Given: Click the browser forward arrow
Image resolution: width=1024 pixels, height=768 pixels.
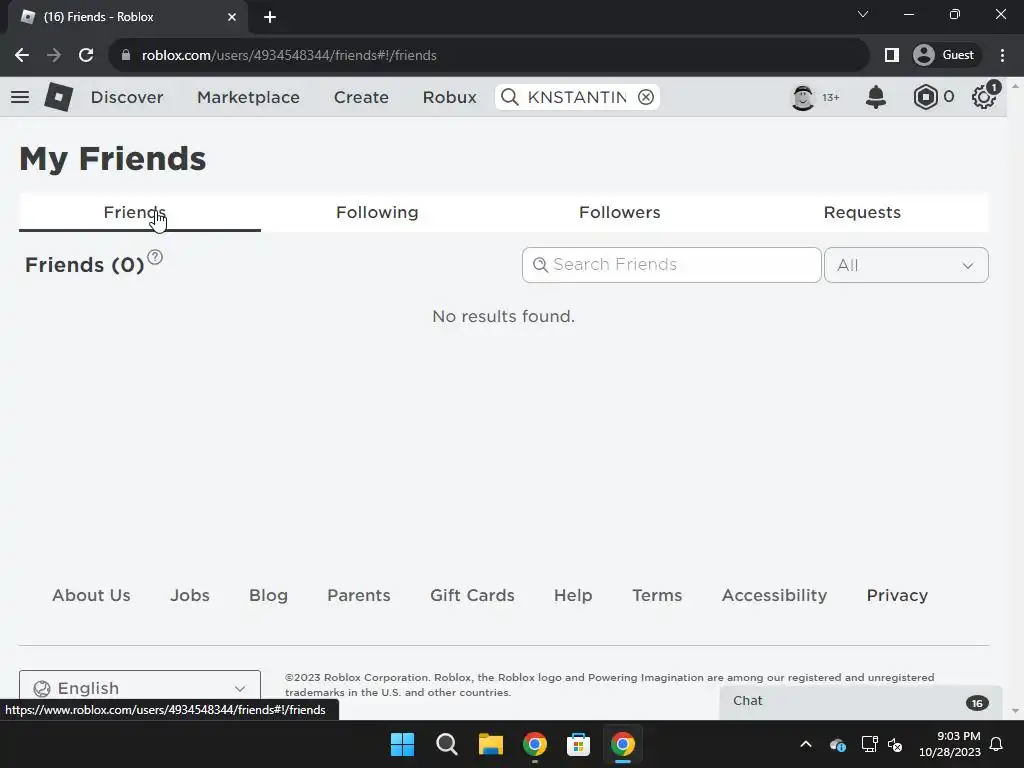Looking at the screenshot, I should [54, 56].
